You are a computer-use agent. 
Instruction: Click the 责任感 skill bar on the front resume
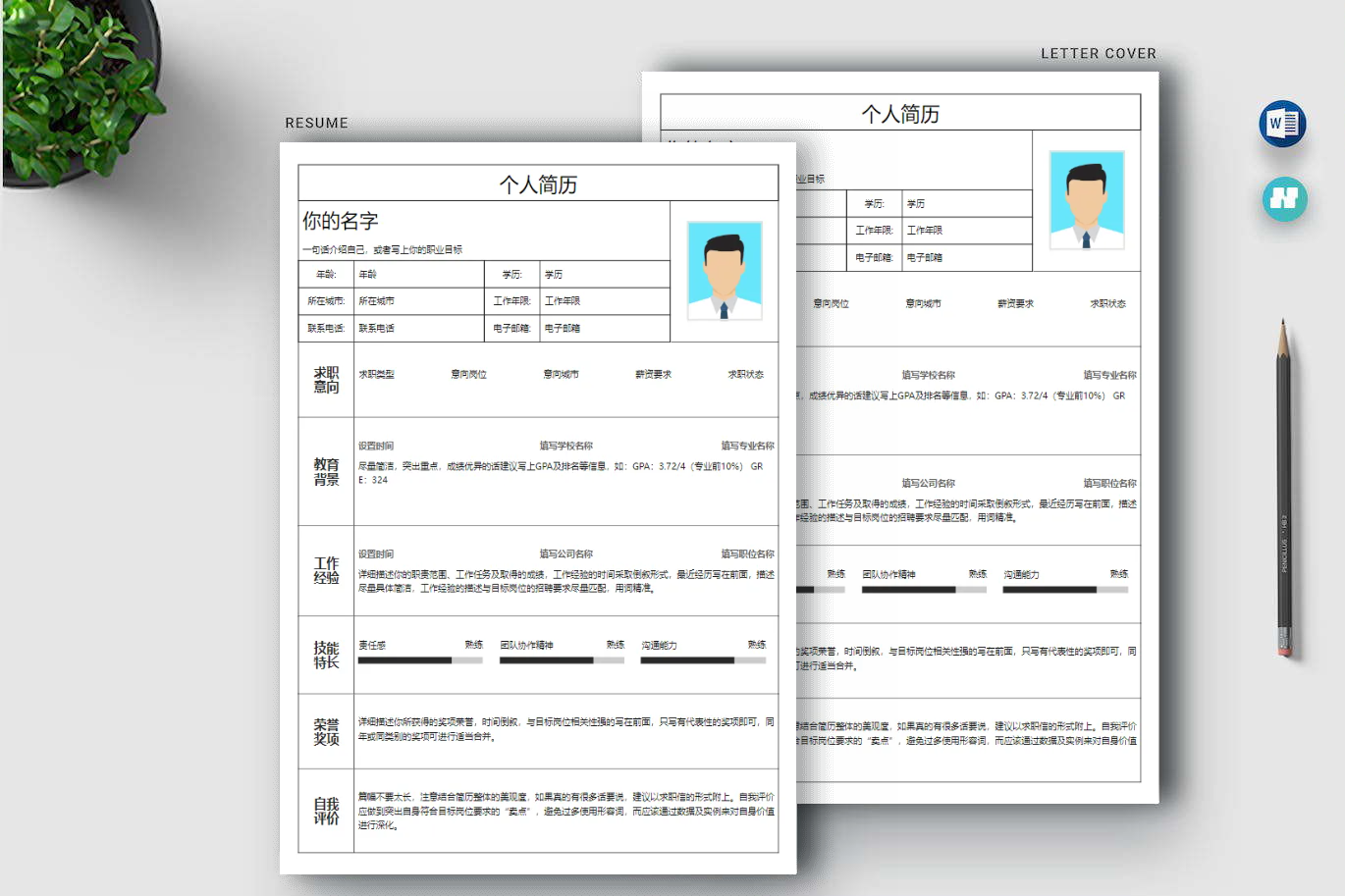[420, 660]
